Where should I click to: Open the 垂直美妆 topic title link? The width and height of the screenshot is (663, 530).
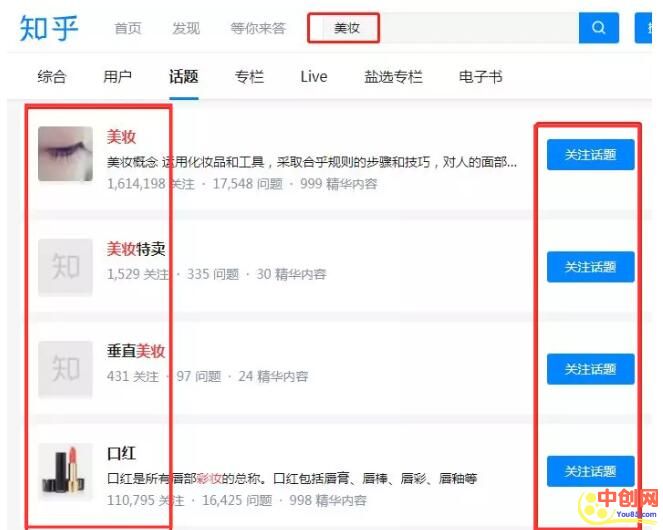point(136,351)
